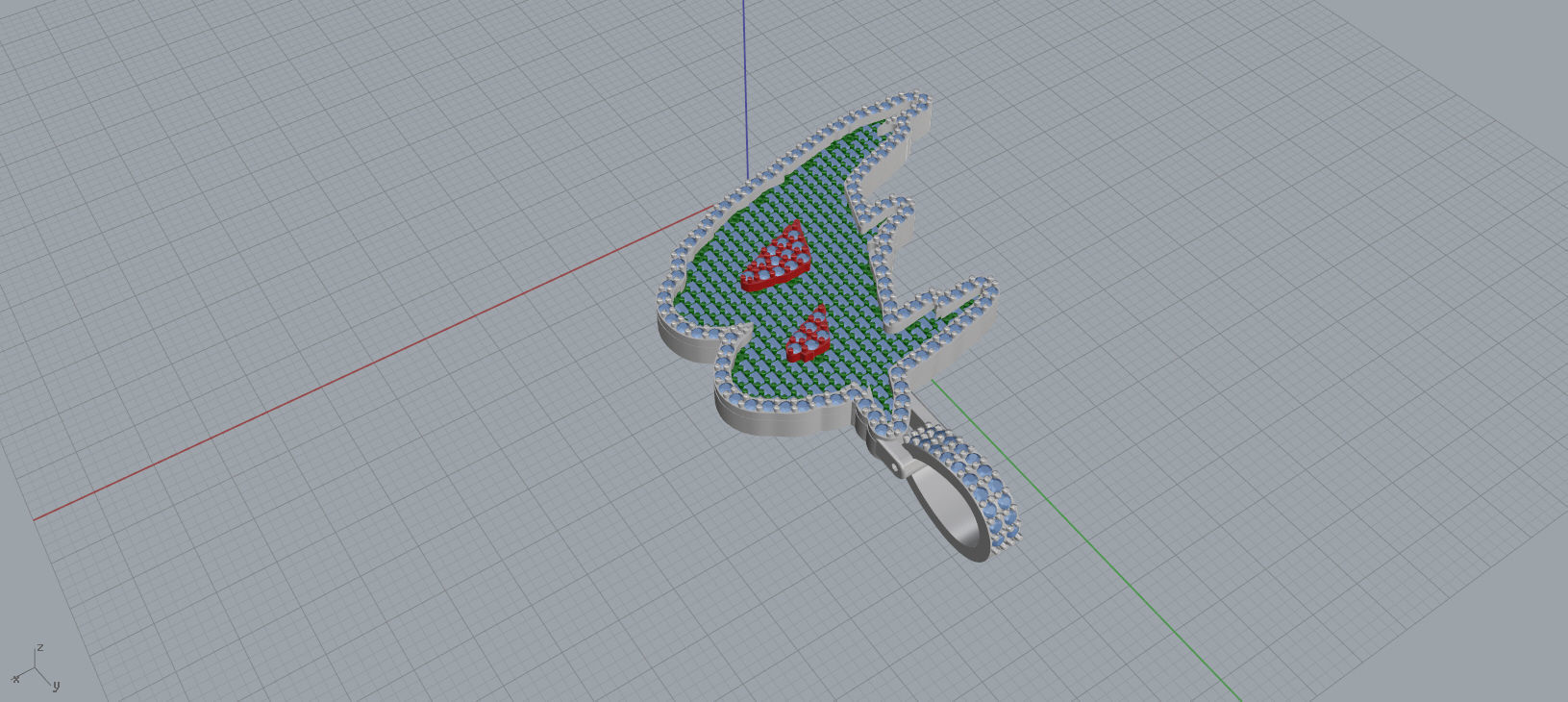Screen dimensions: 1568x702
Task: Select the lower red triangular gem cluster
Action: click(x=809, y=335)
